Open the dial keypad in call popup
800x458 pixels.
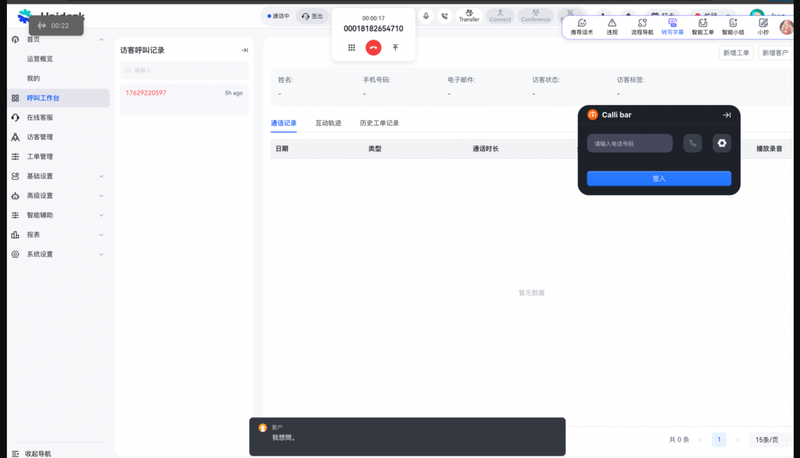351,47
